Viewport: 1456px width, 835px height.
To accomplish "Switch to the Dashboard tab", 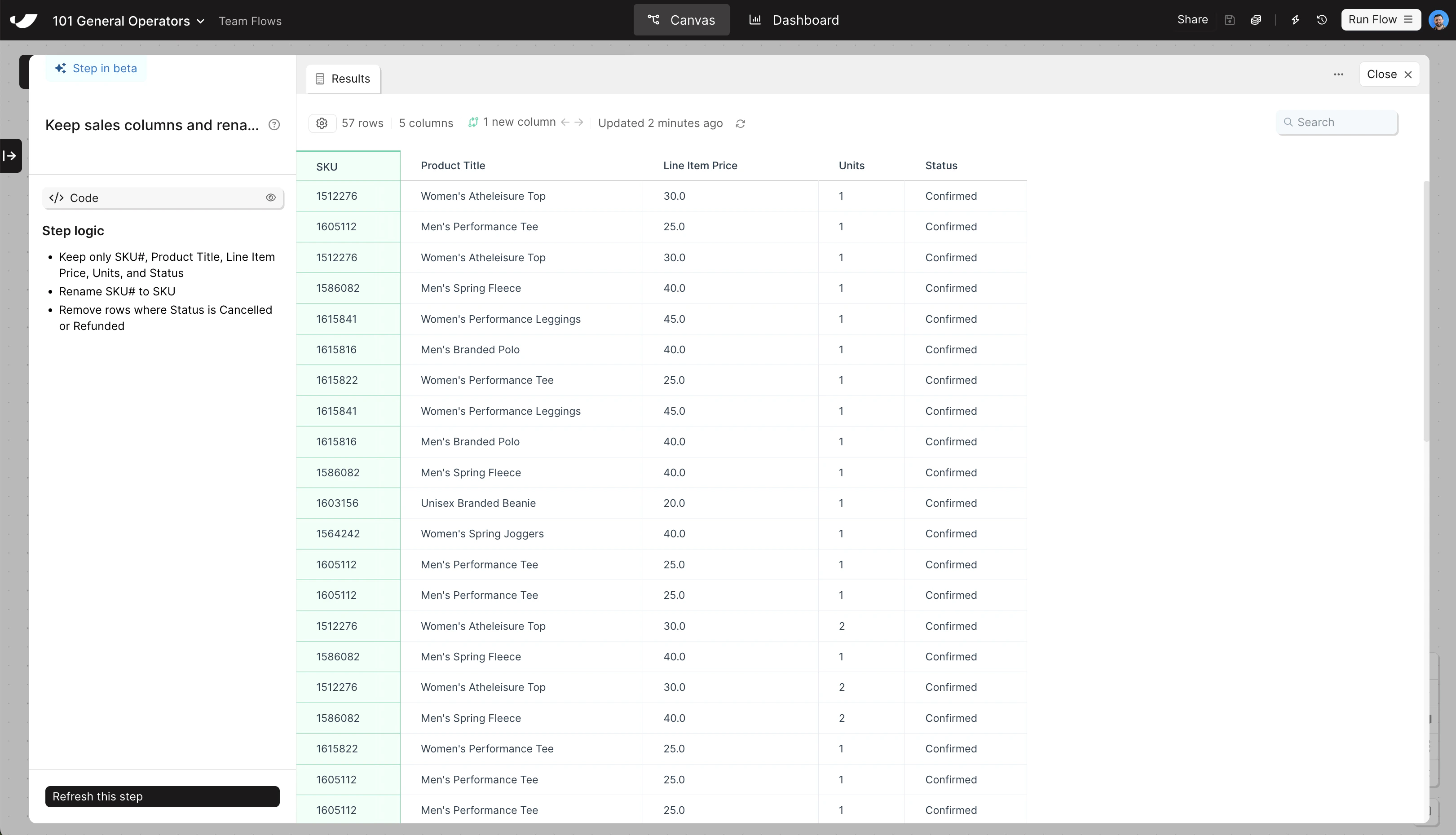I will (x=794, y=20).
